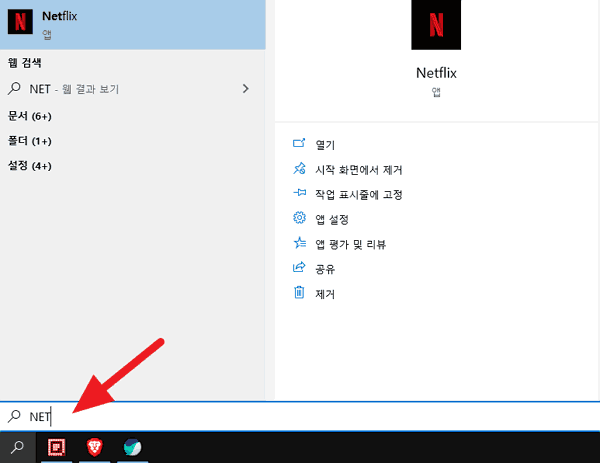Click the search box containing NET
The height and width of the screenshot is (463, 600).
point(300,416)
